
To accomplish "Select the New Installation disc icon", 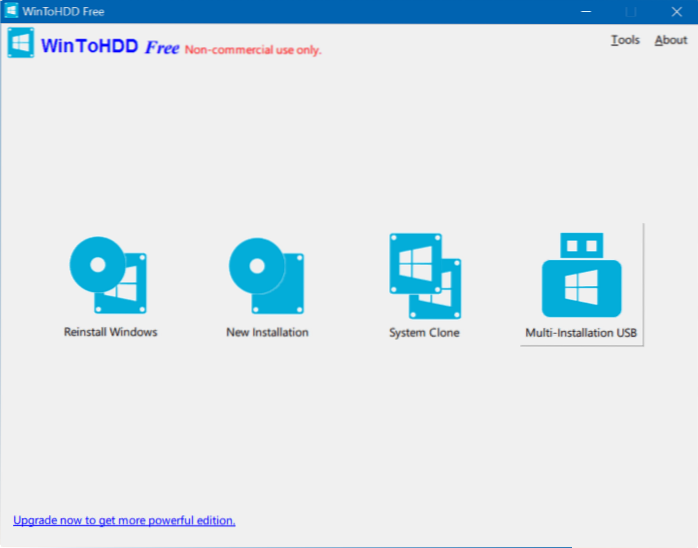I will [x=266, y=273].
